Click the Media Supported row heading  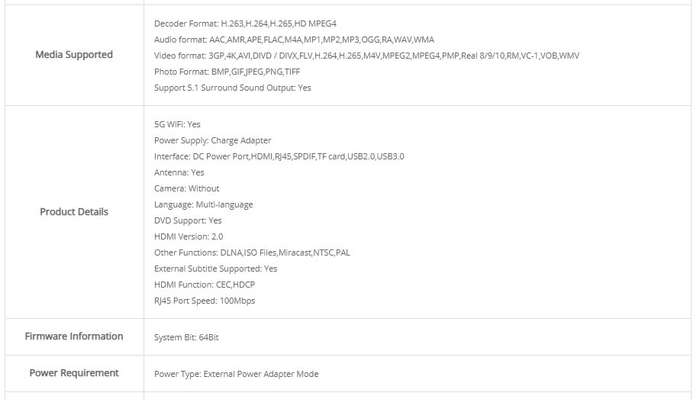point(74,54)
